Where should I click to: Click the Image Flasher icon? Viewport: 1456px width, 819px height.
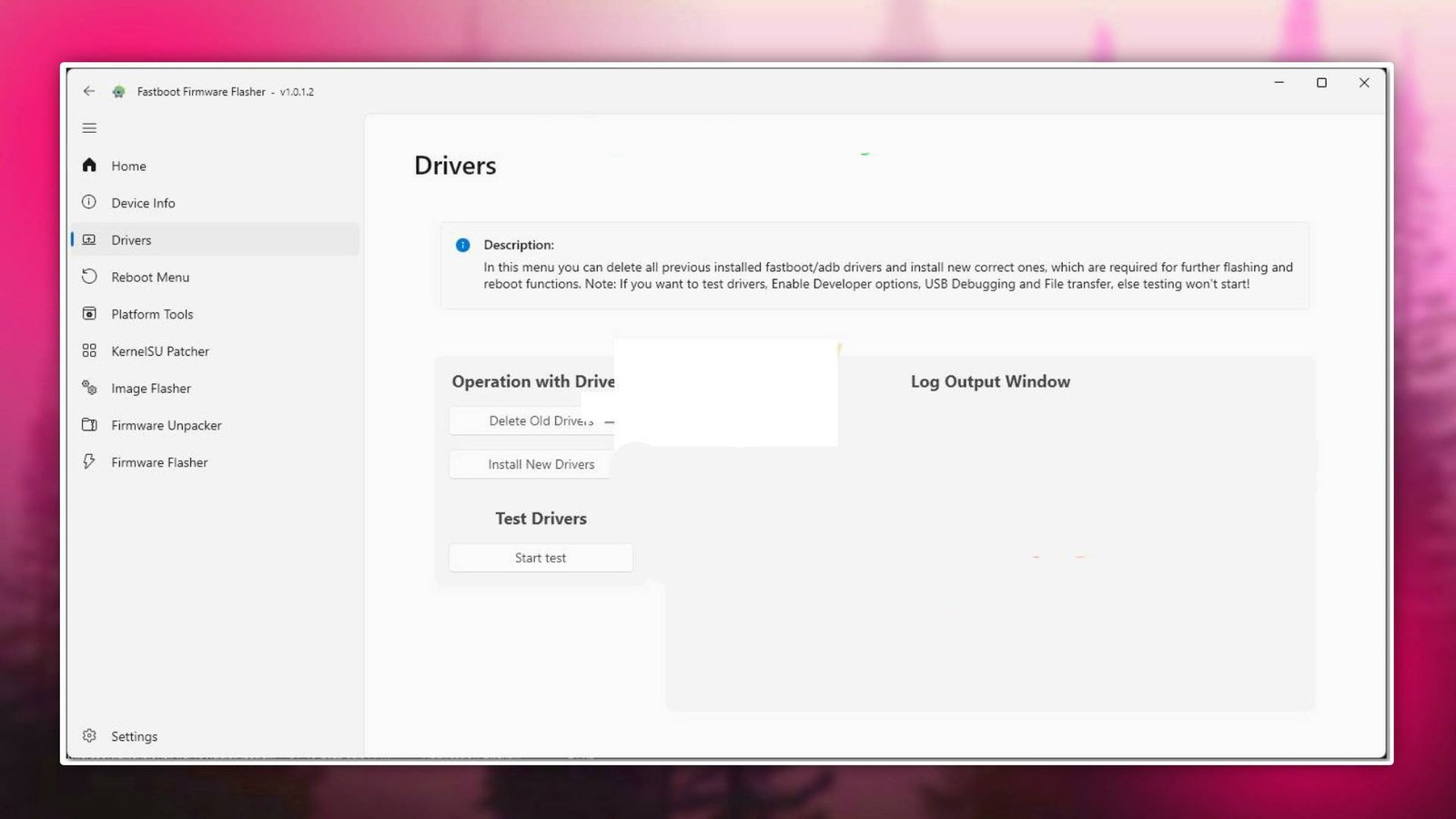[89, 388]
